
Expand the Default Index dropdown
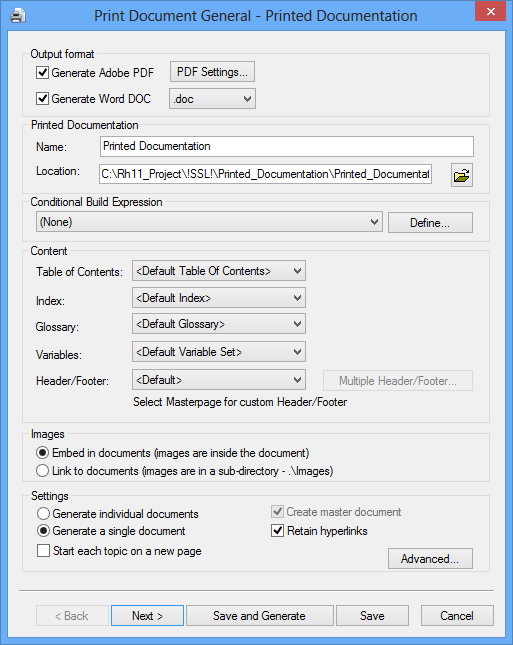[x=219, y=298]
